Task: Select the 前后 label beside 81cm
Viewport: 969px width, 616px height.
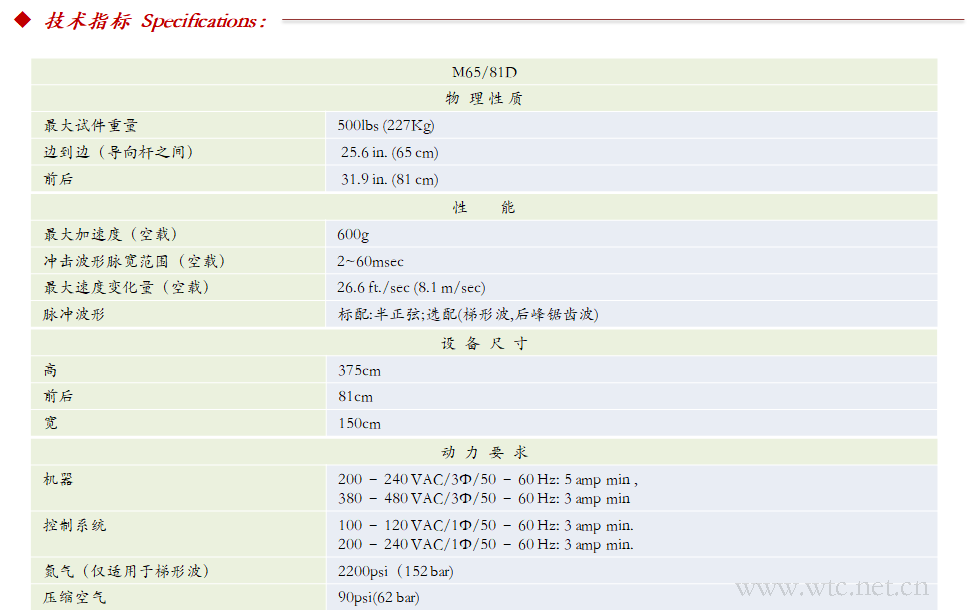Action: click(58, 396)
